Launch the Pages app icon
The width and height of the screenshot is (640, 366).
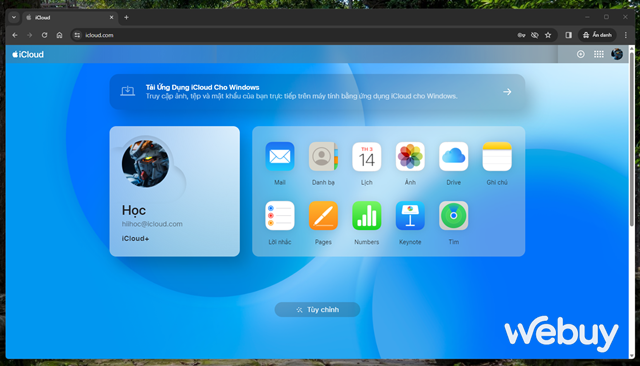[323, 216]
